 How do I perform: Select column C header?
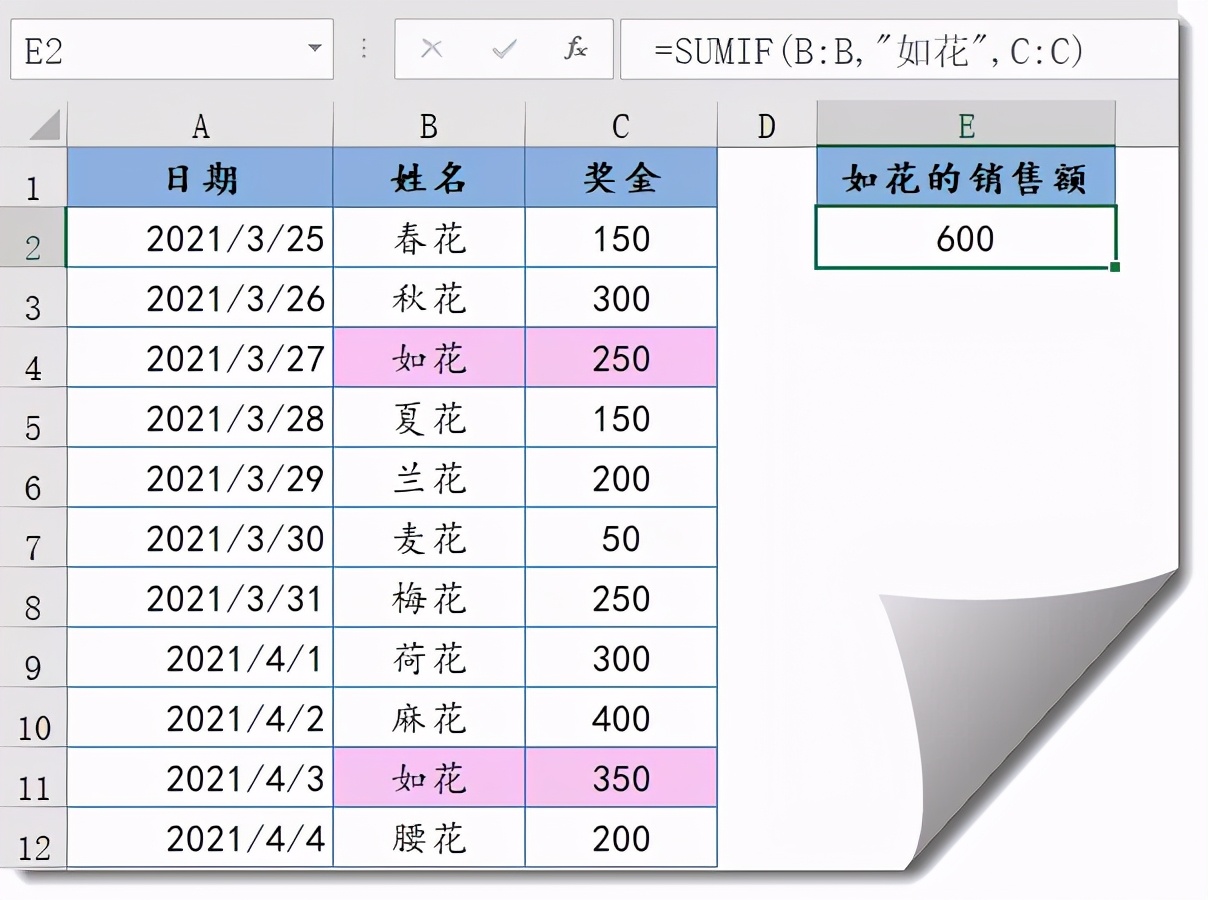click(x=620, y=126)
